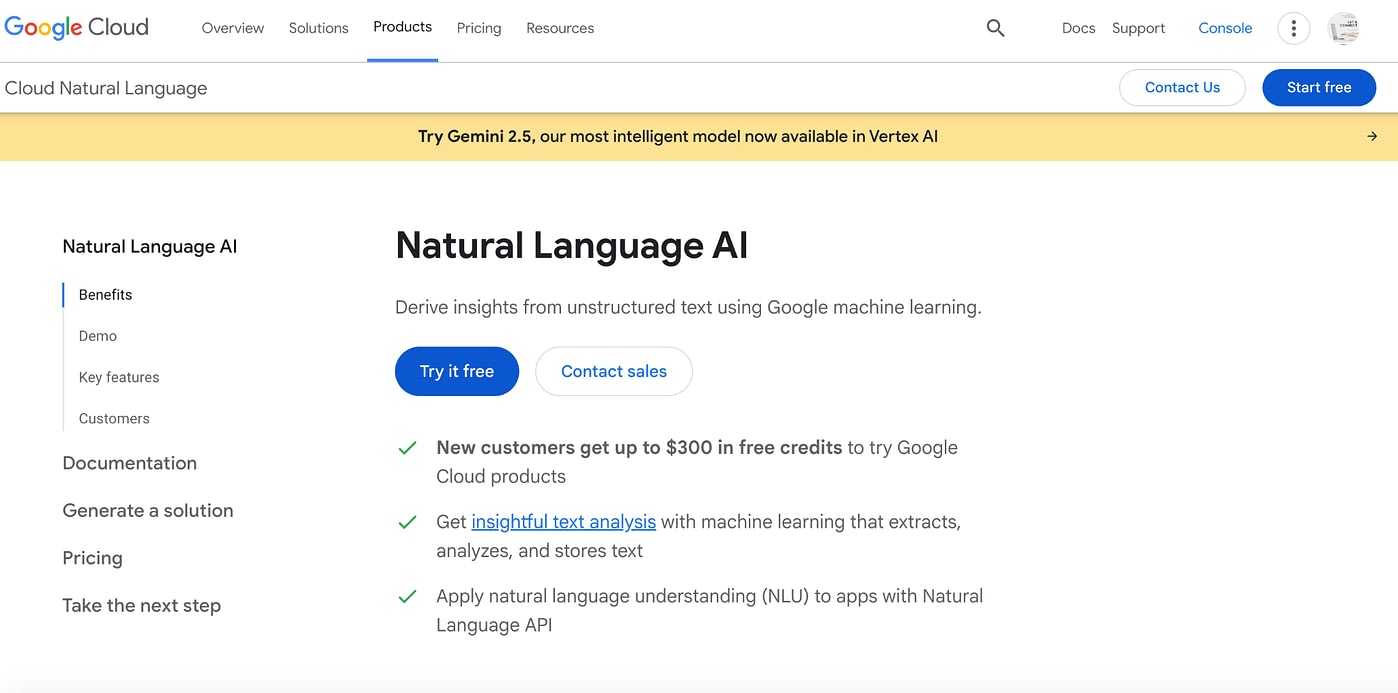This screenshot has width=1398, height=693.
Task: Click the Google Cloud logo
Action: click(x=76, y=27)
